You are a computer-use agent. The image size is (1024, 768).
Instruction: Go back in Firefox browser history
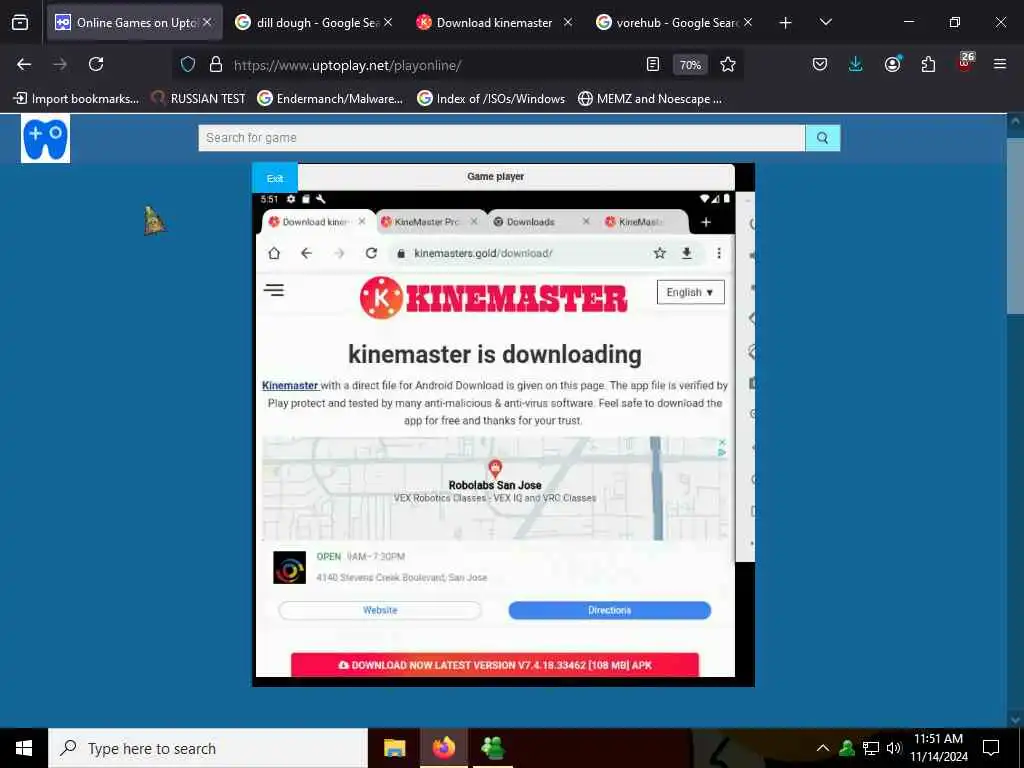[x=24, y=64]
